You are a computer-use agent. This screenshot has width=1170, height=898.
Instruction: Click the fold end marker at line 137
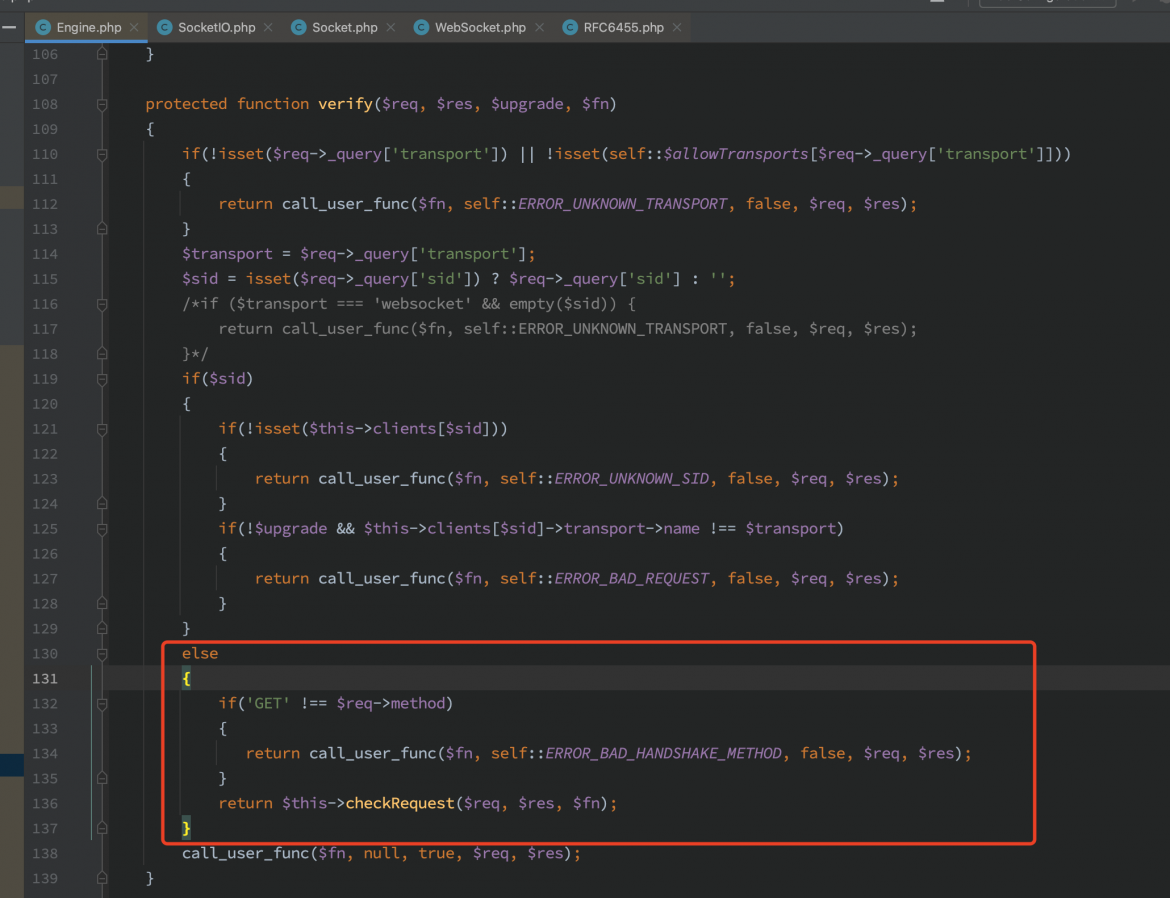pyautogui.click(x=102, y=829)
